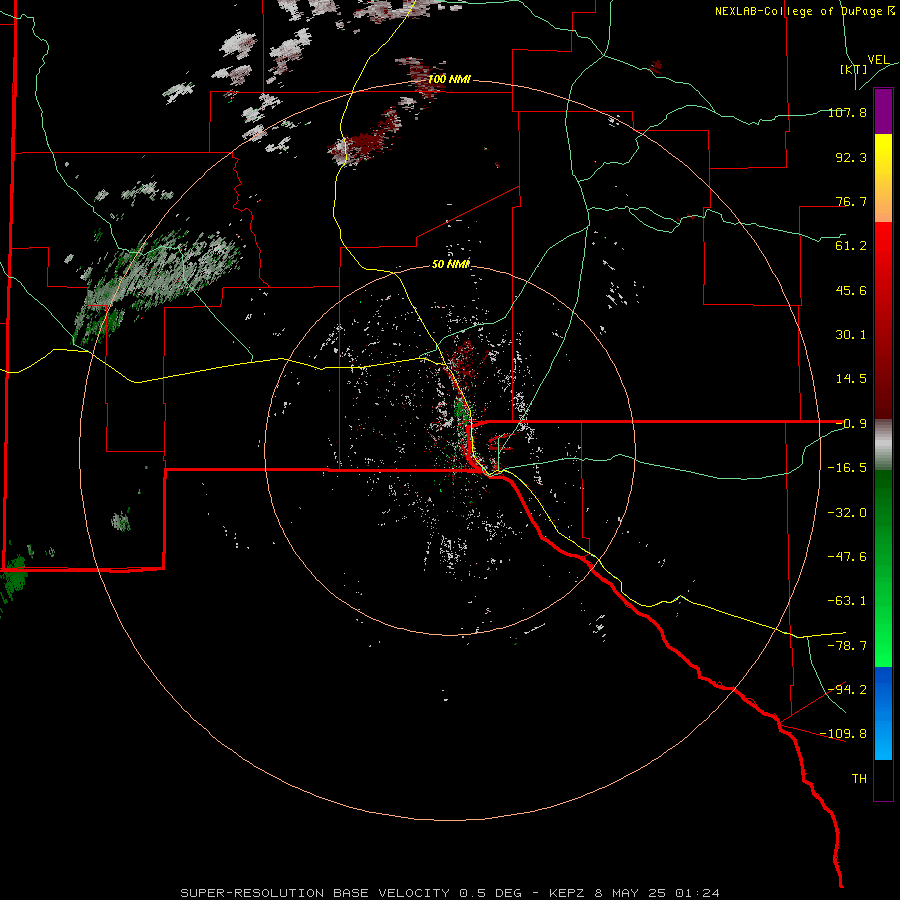Image resolution: width=900 pixels, height=900 pixels.
Task: Pick the gray segment of the color bar
Action: pos(883,445)
